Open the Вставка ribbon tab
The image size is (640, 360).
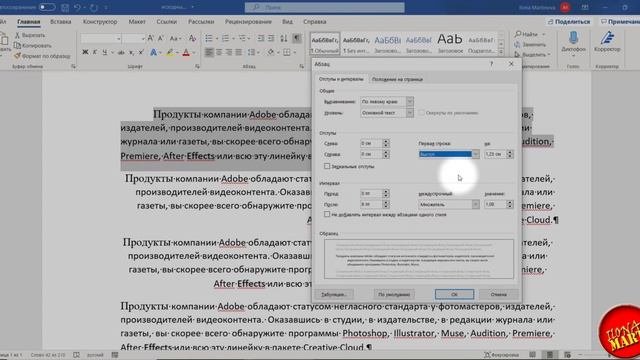[60, 22]
